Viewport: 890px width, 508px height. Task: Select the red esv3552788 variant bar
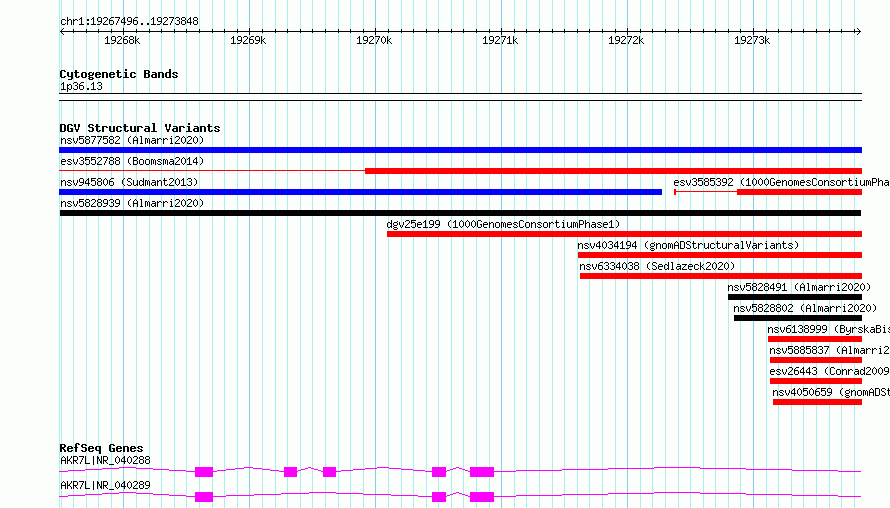click(614, 171)
